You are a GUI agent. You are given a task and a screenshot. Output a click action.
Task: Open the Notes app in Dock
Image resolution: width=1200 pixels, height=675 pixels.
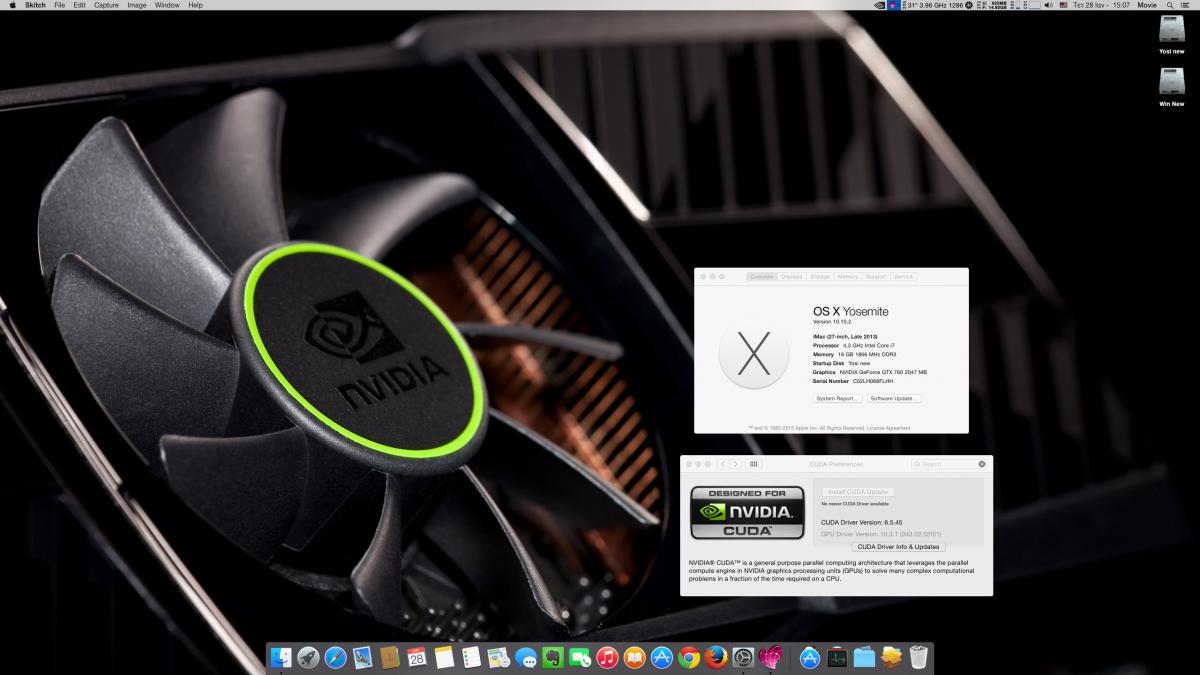(444, 657)
